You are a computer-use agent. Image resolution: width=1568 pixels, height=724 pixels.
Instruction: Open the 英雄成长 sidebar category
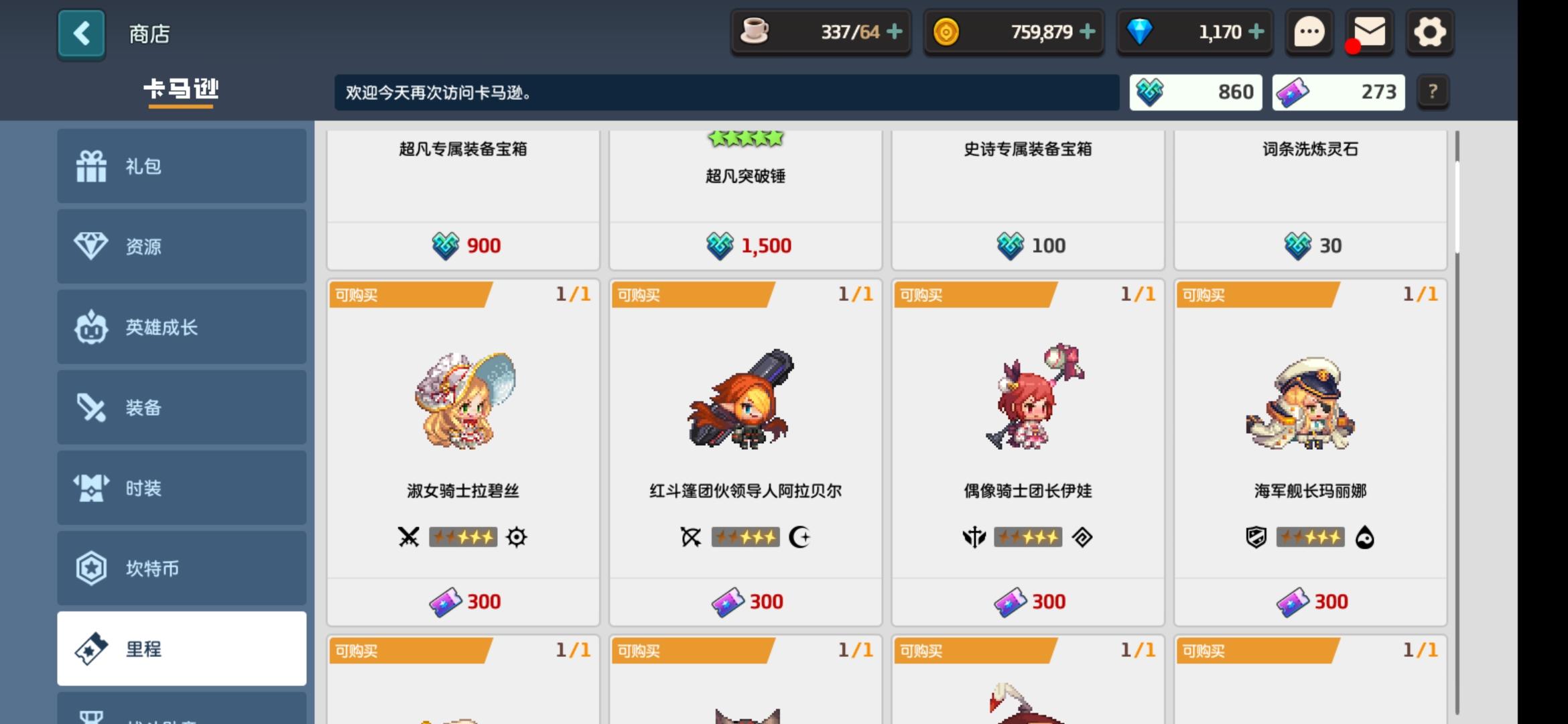point(182,327)
